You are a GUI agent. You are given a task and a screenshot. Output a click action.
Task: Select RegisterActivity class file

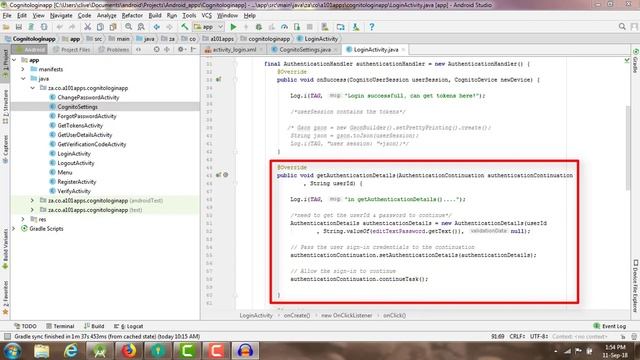tap(77, 182)
